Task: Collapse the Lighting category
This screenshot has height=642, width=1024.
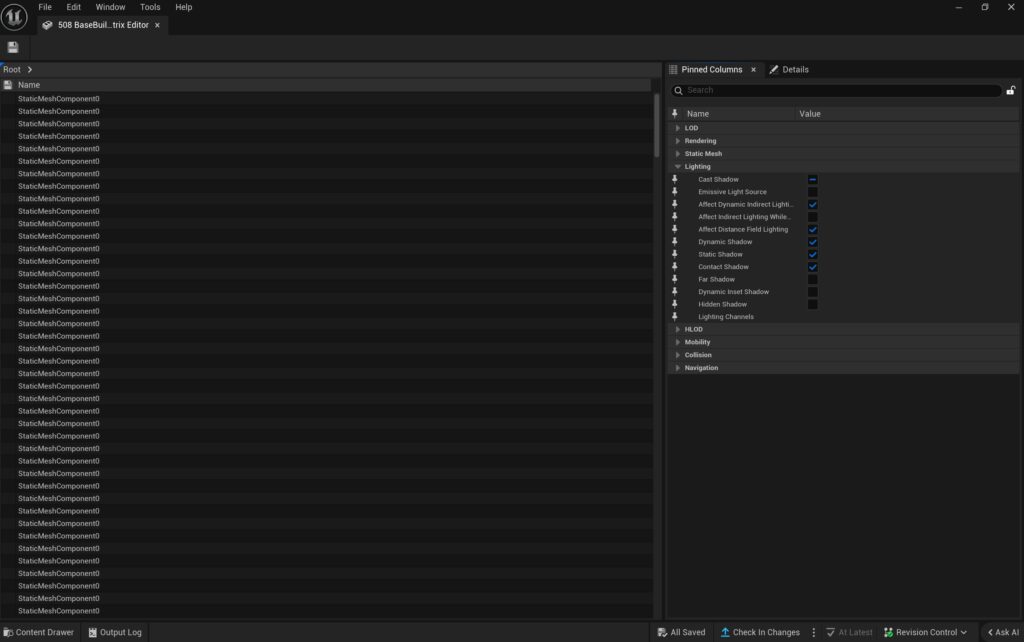Action: 678,167
